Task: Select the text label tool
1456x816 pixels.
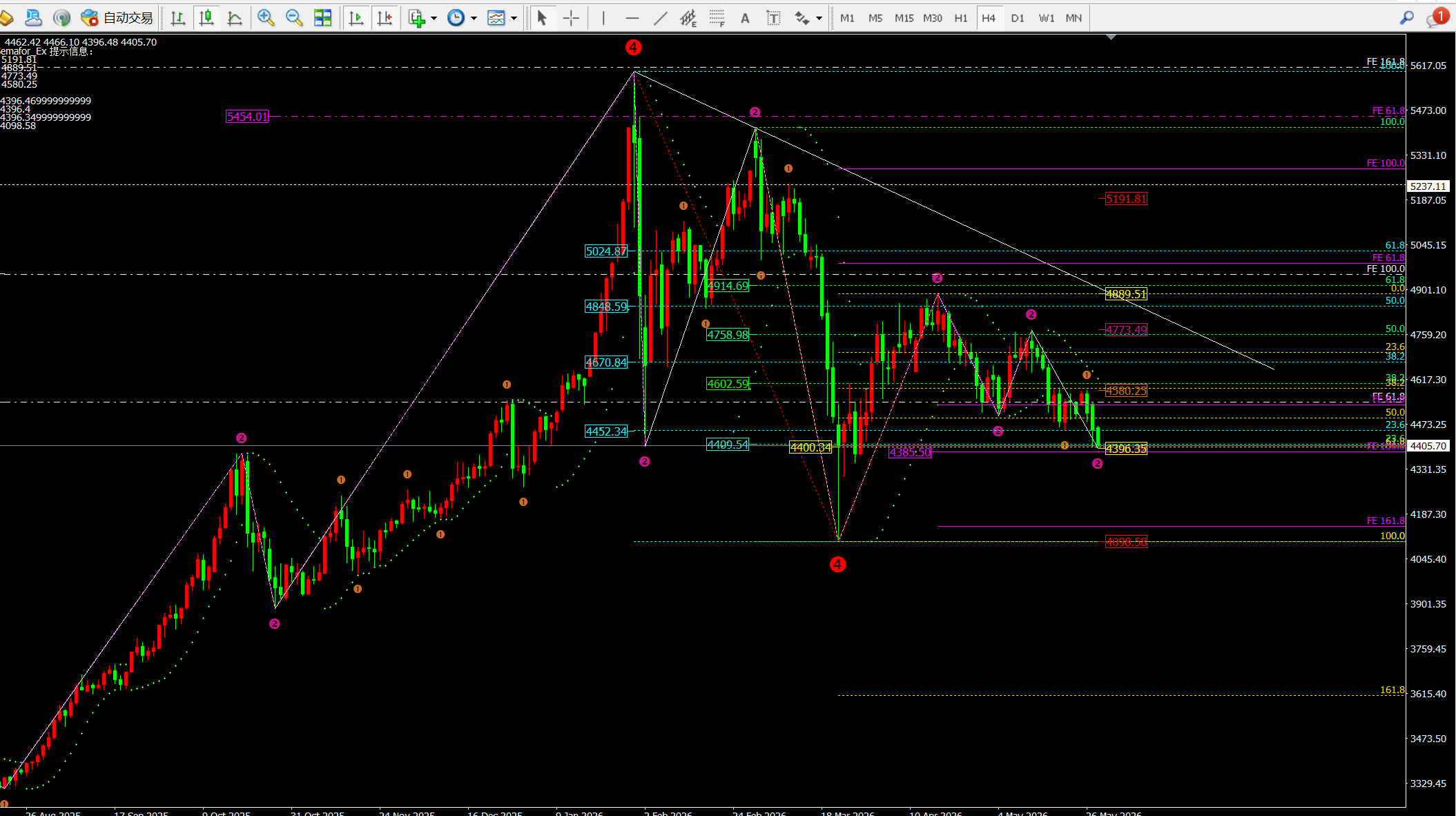Action: tap(773, 18)
